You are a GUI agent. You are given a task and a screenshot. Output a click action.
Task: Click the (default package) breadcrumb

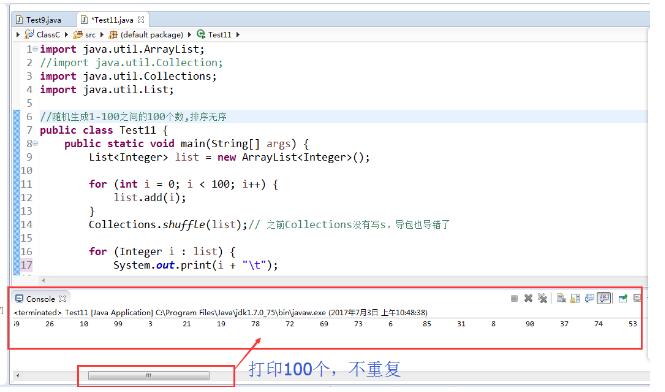click(x=146, y=34)
